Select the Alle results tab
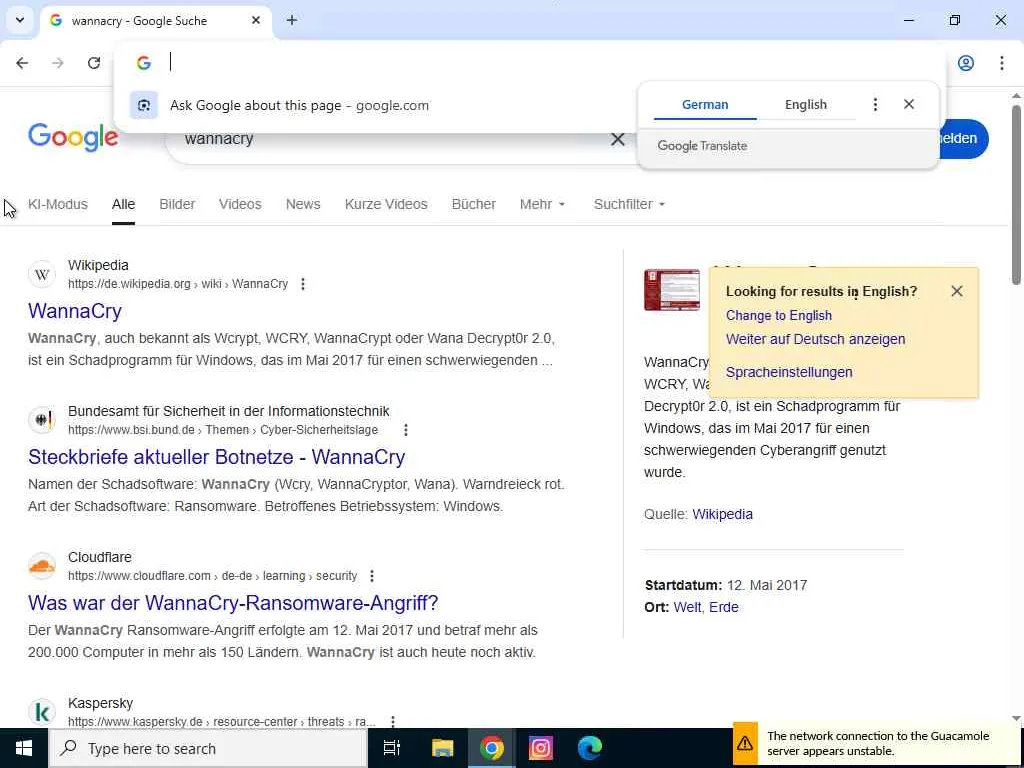Screen dimensions: 1024x768 pyautogui.click(x=123, y=204)
